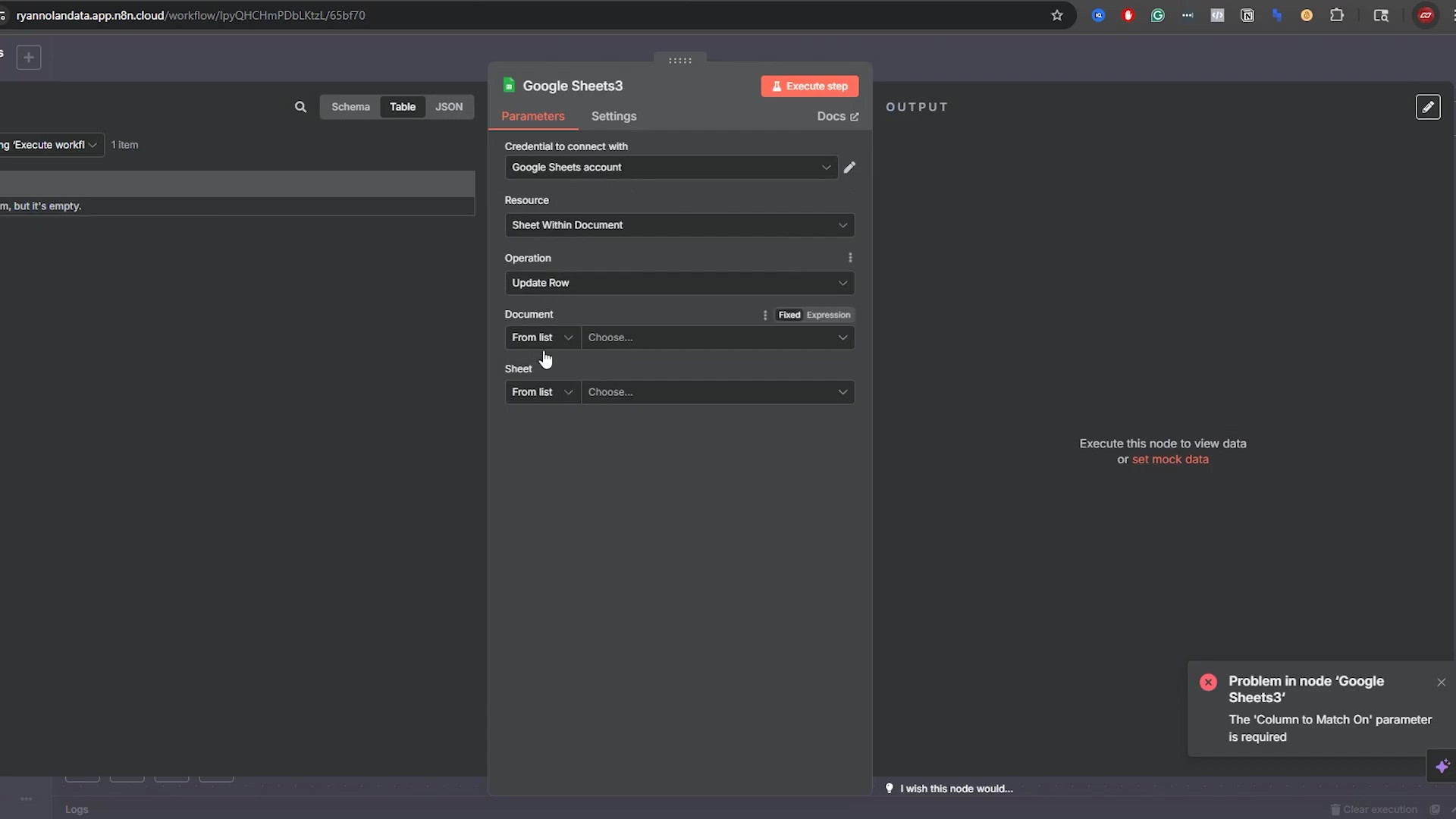Bookmark the page with the star icon
This screenshot has width=1456, height=819.
point(1056,15)
